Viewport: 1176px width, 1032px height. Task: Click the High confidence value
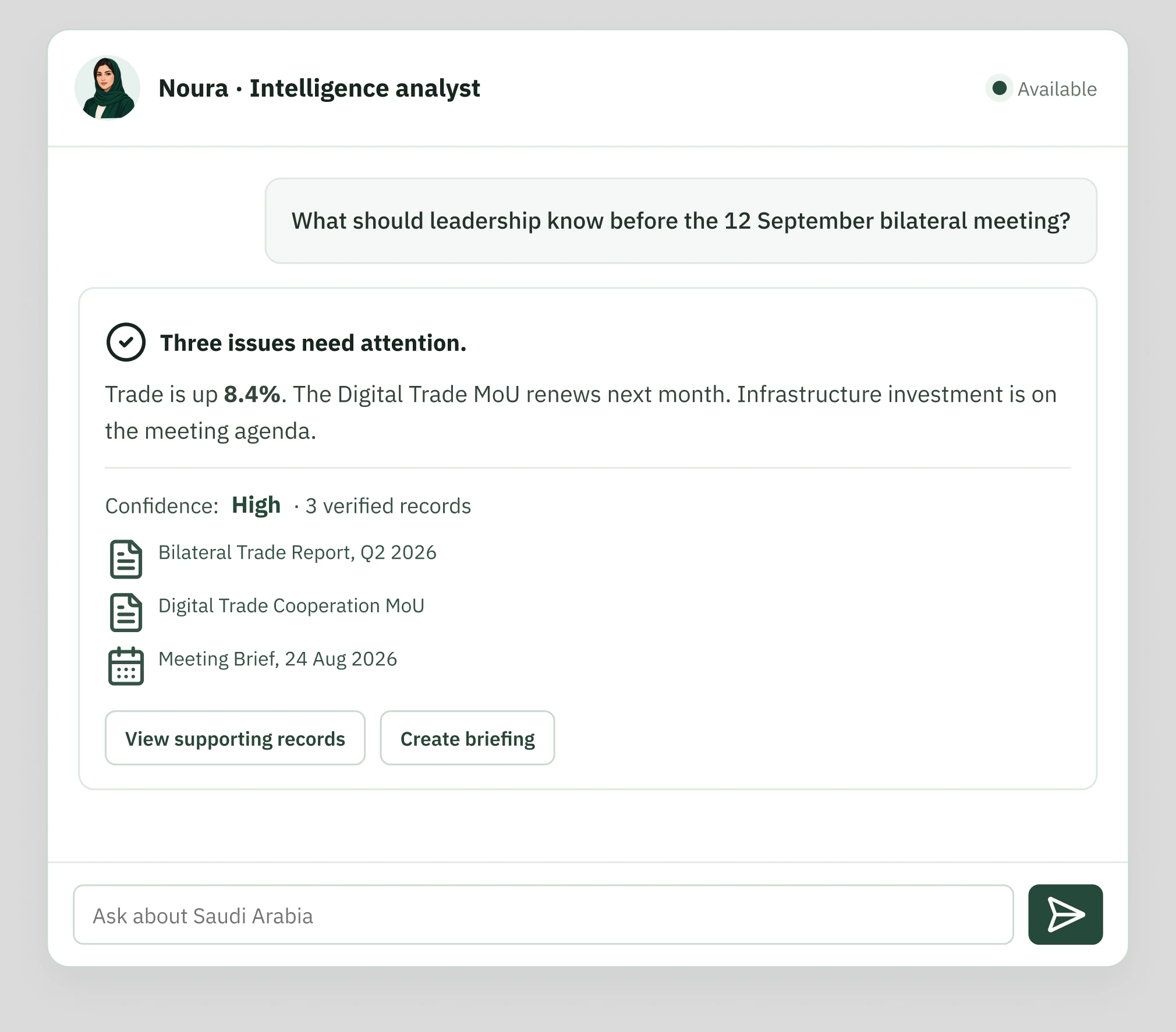point(256,505)
